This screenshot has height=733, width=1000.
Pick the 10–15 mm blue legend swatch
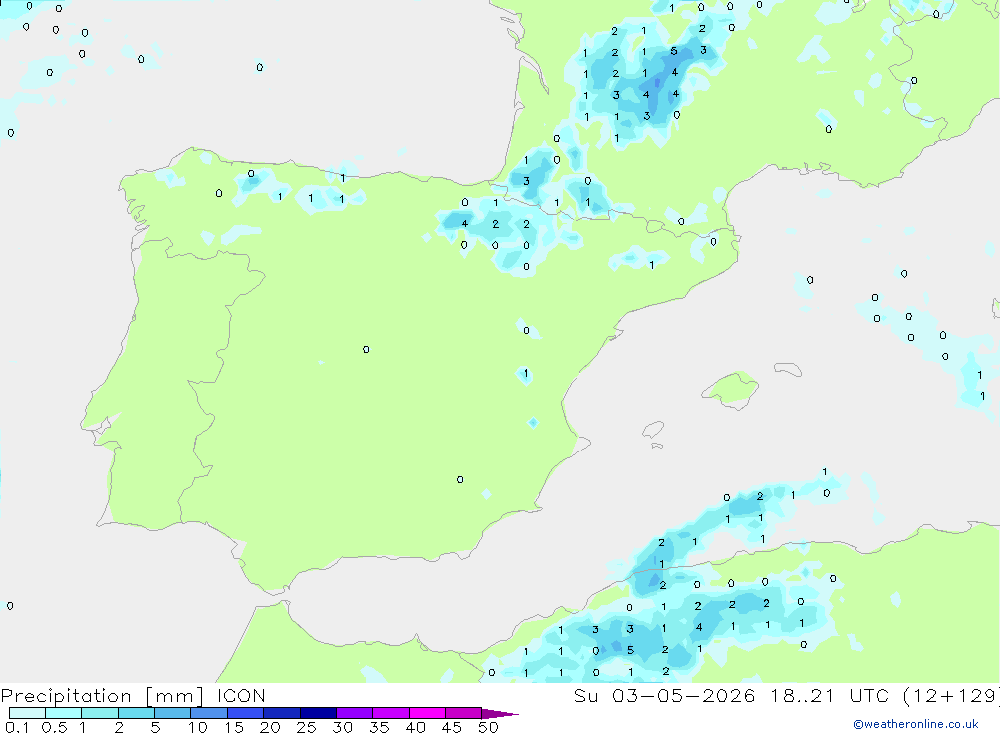209,713
